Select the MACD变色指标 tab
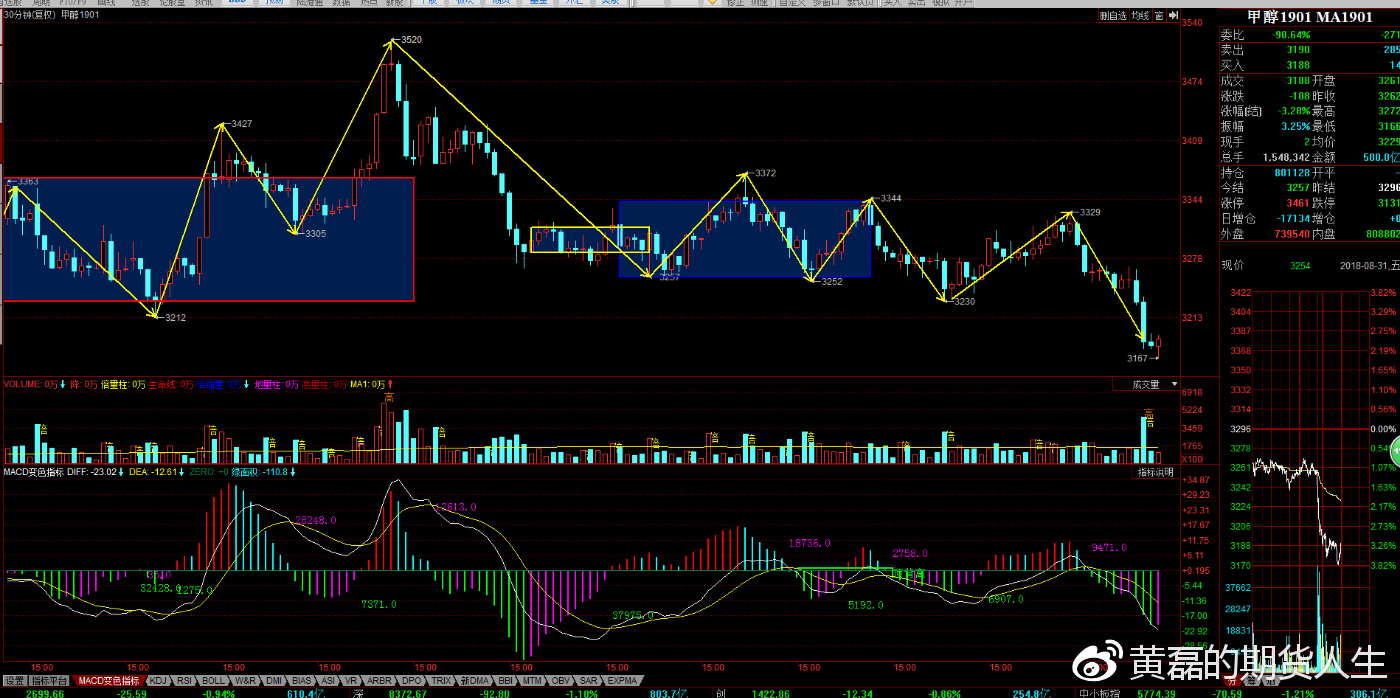The image size is (1400, 698). coord(110,680)
